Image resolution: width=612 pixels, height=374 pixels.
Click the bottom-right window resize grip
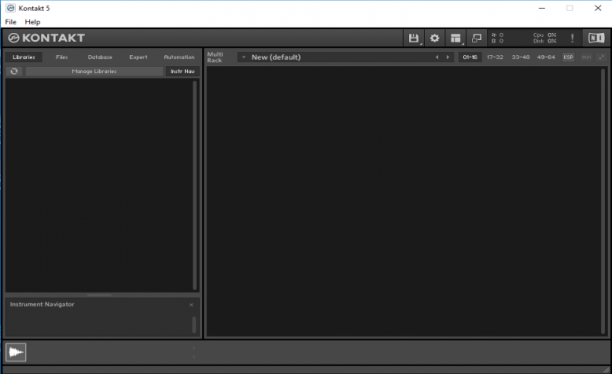[x=606, y=369]
